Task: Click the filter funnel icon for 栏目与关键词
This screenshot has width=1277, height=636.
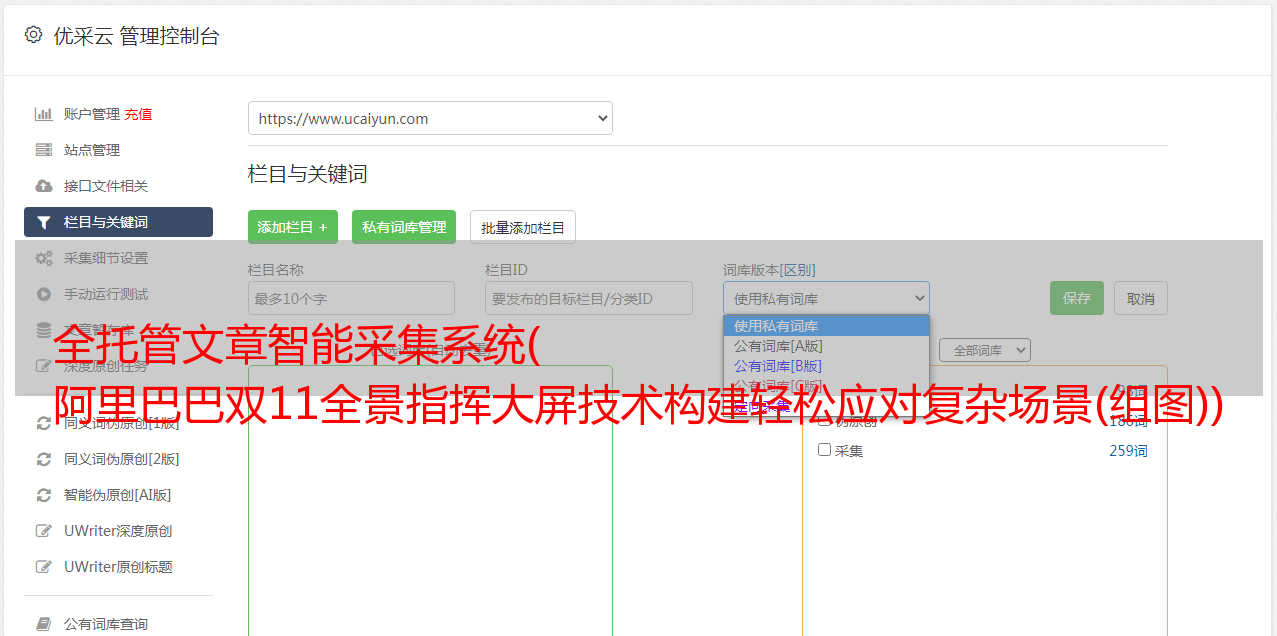Action: [x=43, y=222]
